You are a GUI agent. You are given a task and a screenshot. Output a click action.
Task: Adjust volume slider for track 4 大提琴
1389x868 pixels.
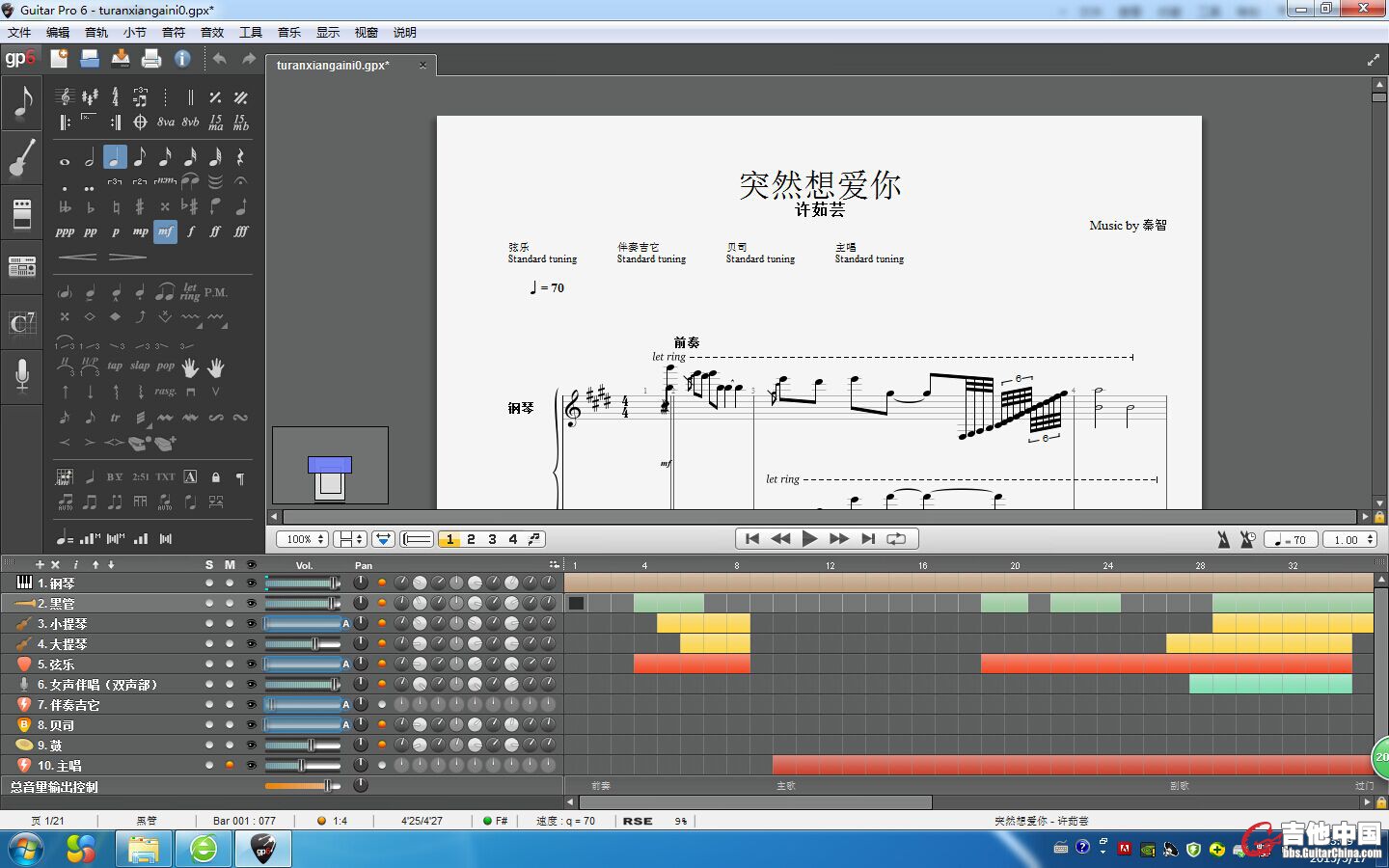click(x=303, y=644)
